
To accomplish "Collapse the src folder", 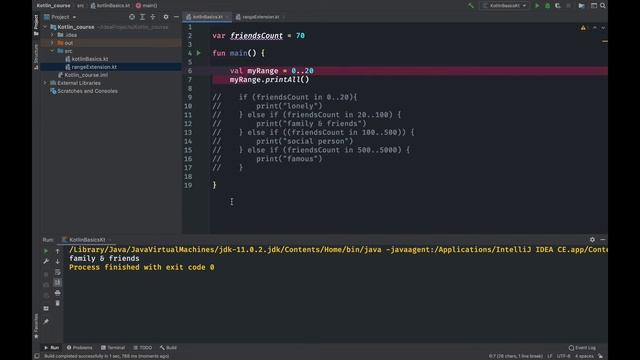I will point(52,51).
